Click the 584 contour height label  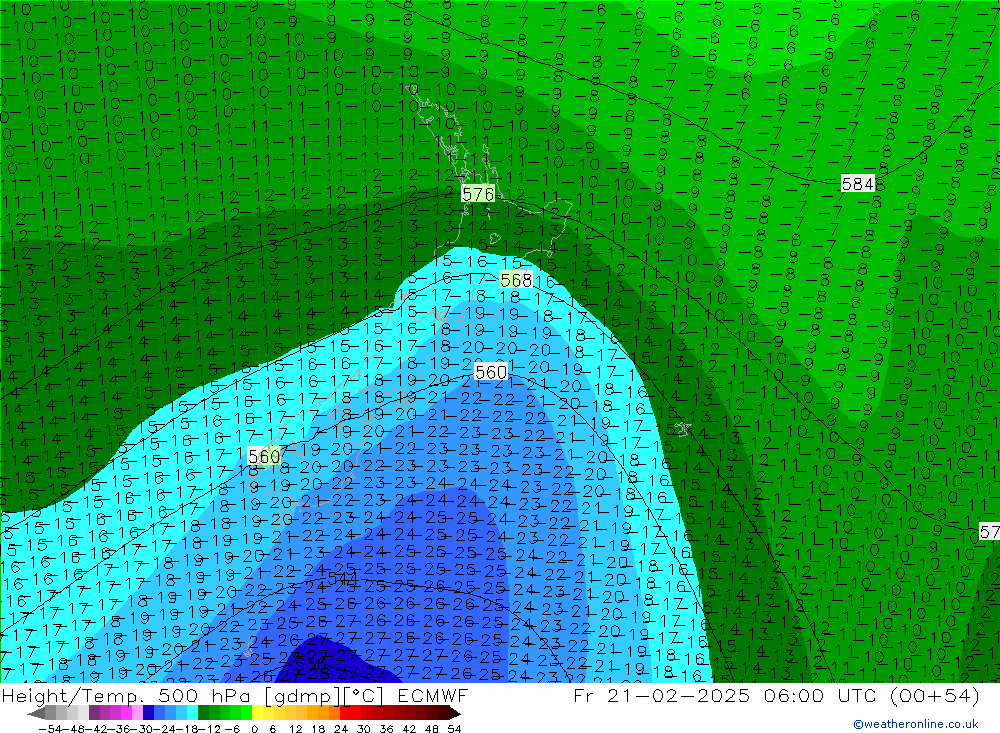tap(858, 184)
